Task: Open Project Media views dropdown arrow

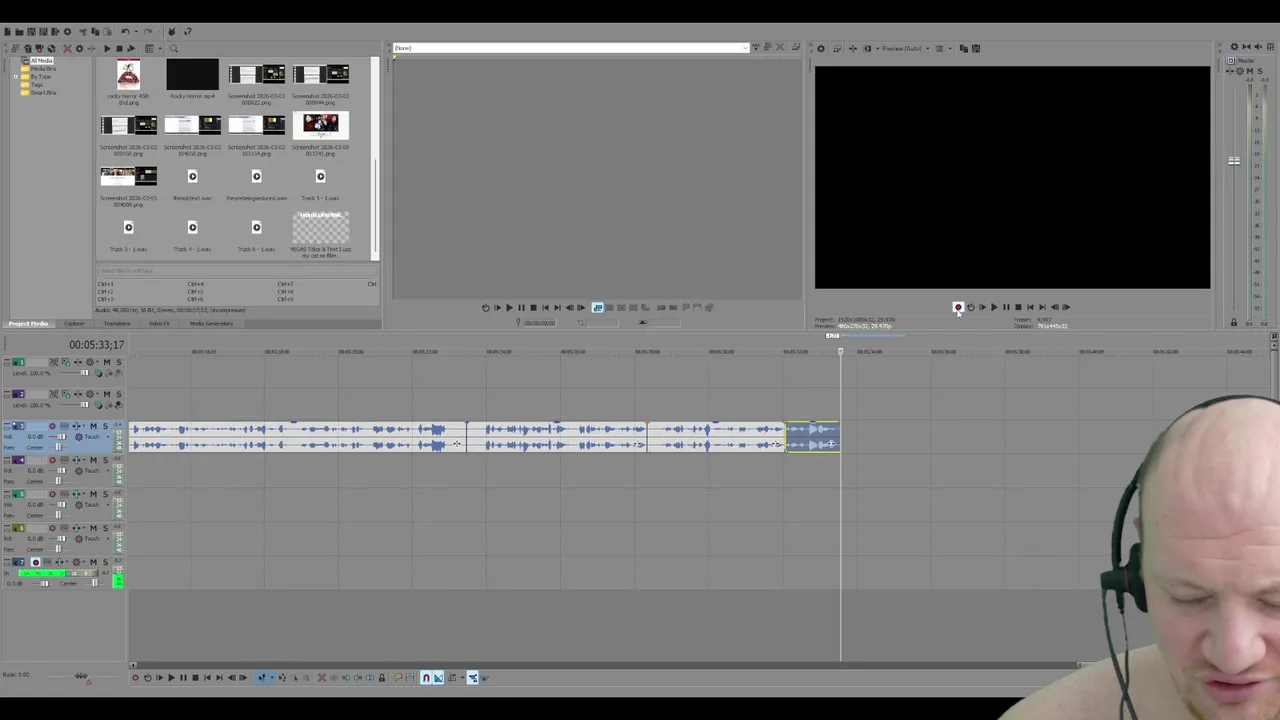Action: 160,49
